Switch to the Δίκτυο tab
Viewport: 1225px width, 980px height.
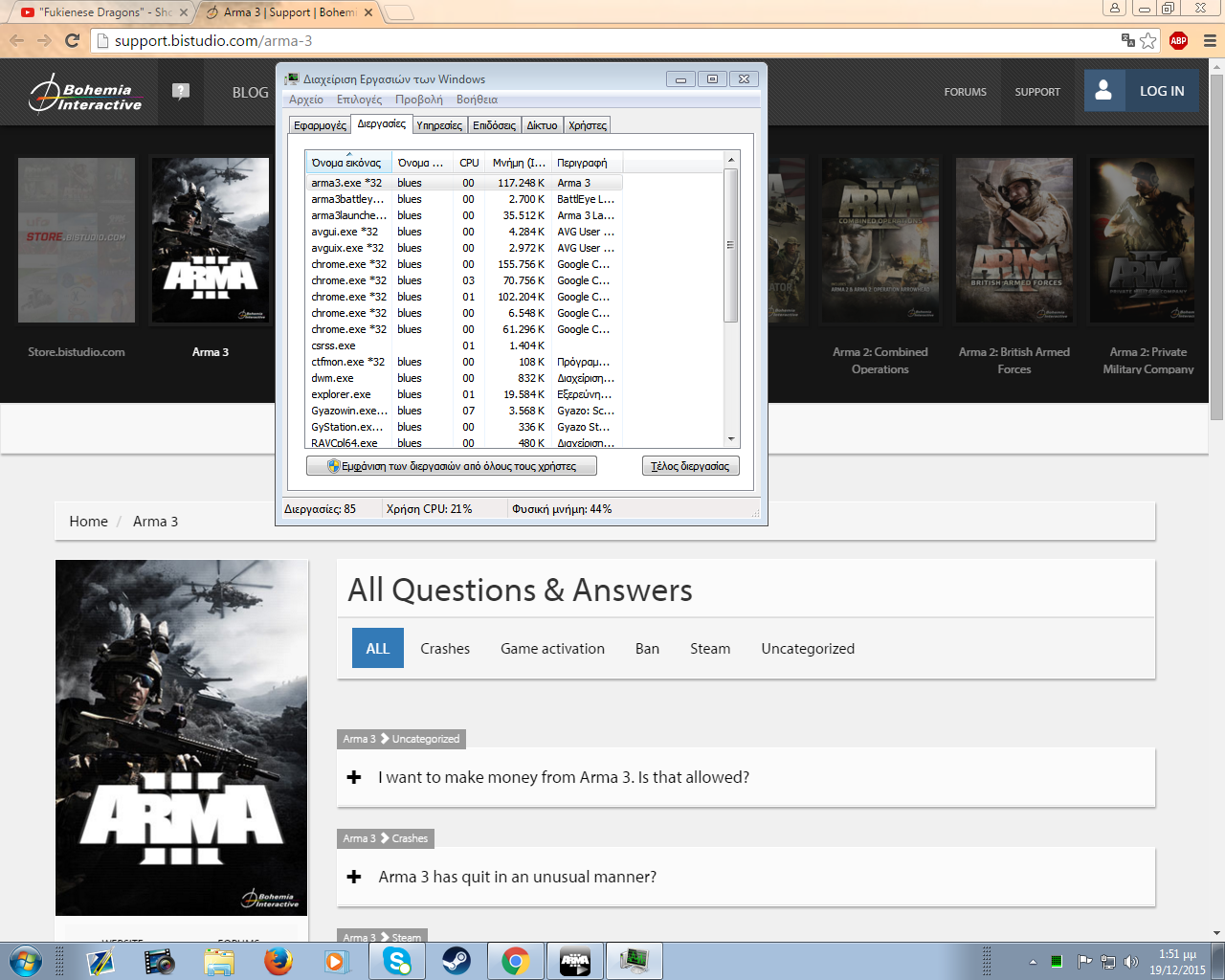click(542, 125)
